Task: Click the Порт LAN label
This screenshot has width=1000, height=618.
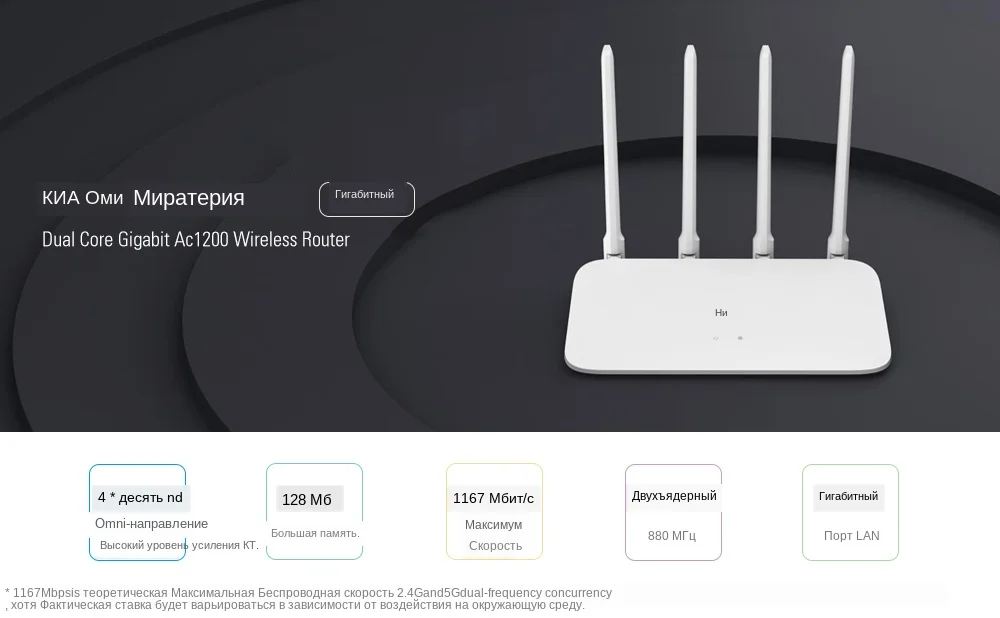Action: coord(851,536)
